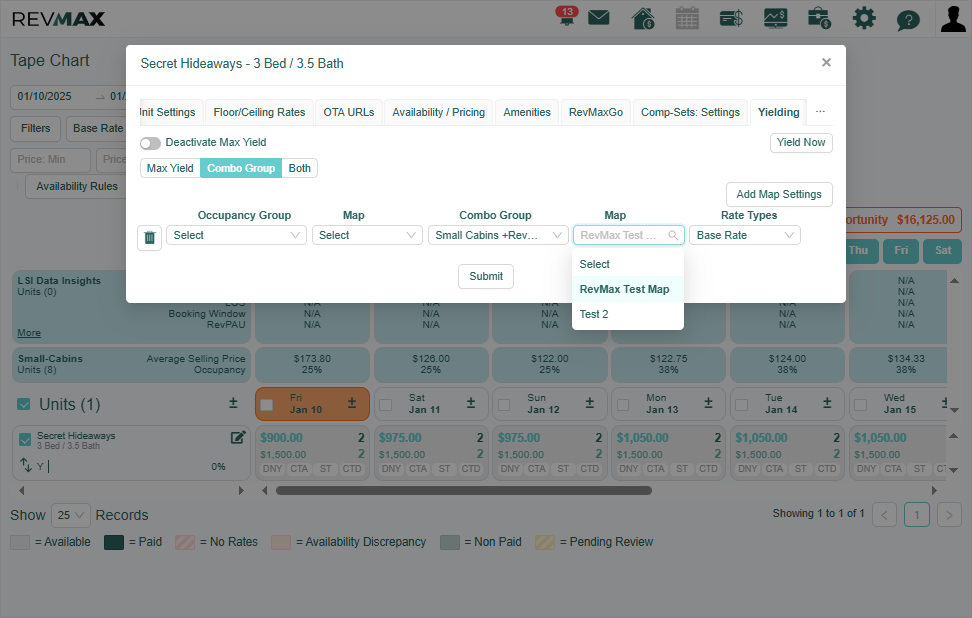Click the search icon in Map field
The width and height of the screenshot is (972, 618).
673,236
